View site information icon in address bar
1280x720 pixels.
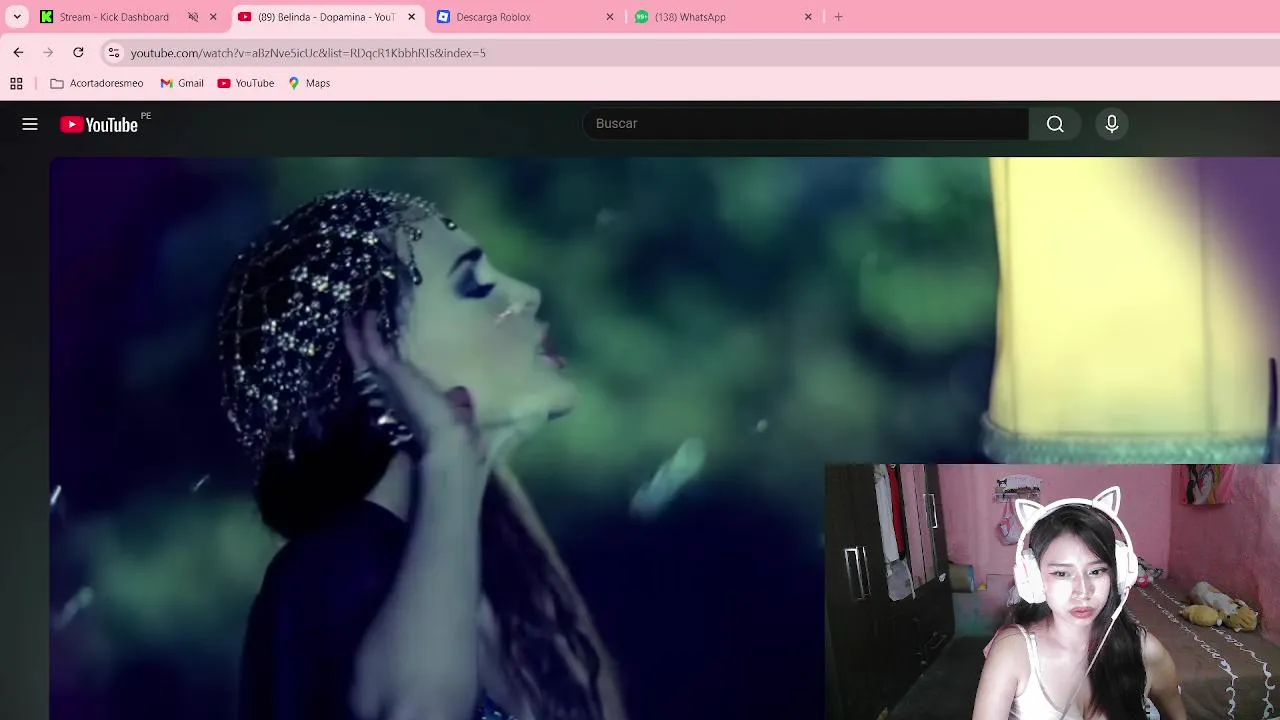pos(114,52)
